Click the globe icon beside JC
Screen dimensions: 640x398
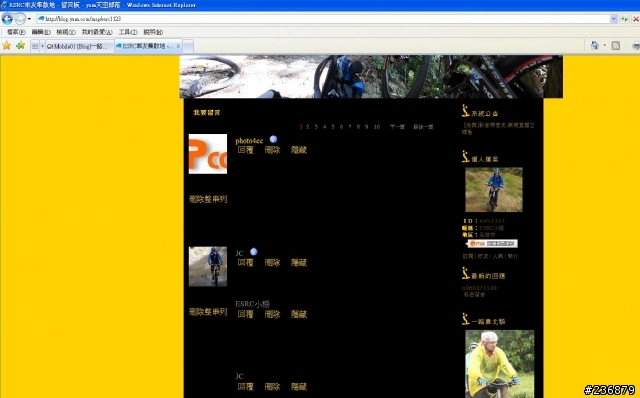click(x=253, y=252)
